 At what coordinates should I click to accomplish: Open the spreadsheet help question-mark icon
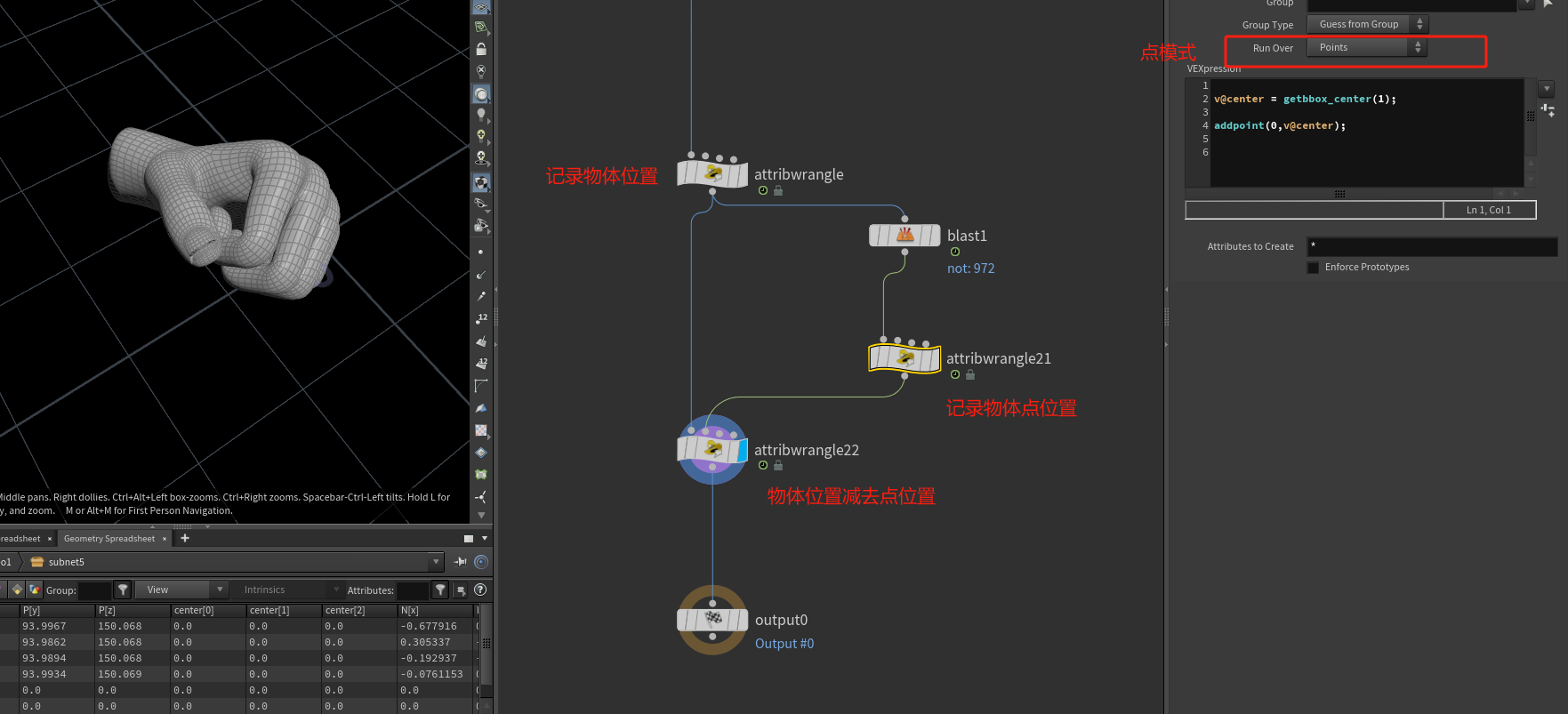click(480, 590)
